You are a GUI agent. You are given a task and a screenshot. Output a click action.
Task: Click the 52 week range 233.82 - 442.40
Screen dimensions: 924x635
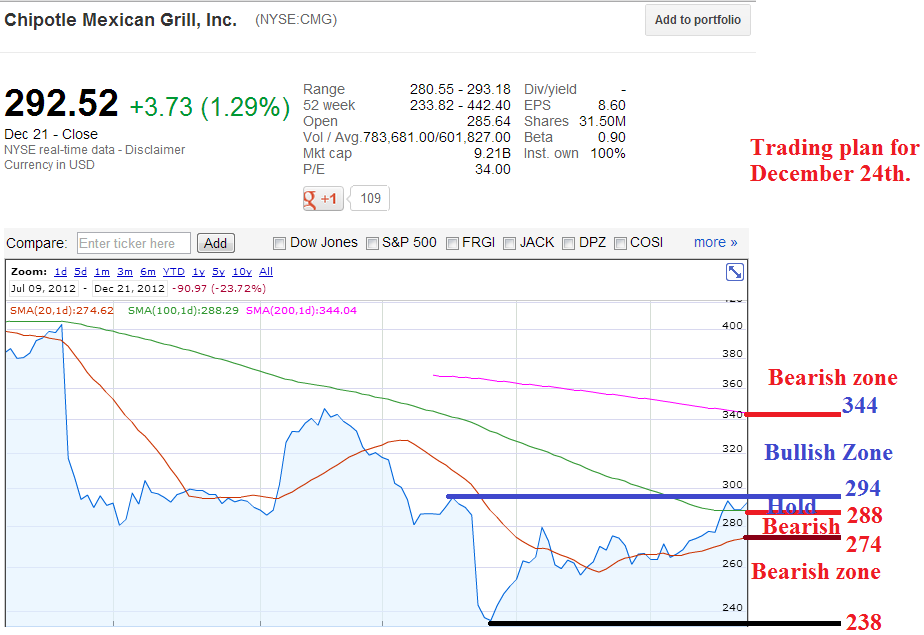(x=460, y=105)
